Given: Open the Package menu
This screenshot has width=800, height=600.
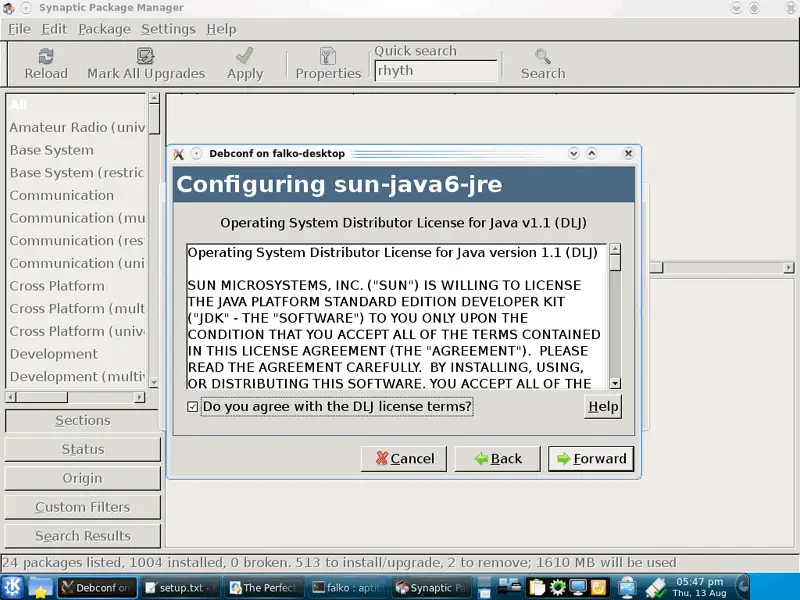Looking at the screenshot, I should (x=104, y=29).
